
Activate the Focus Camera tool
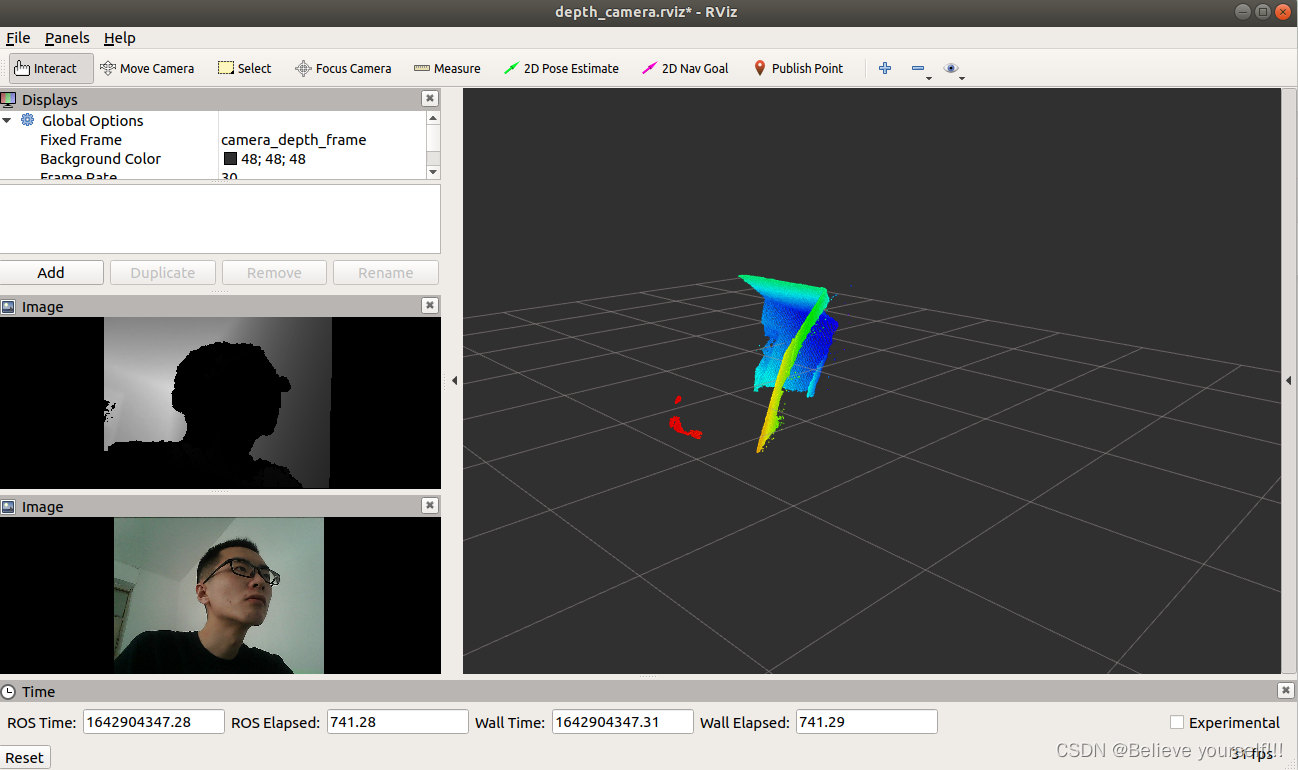(343, 68)
